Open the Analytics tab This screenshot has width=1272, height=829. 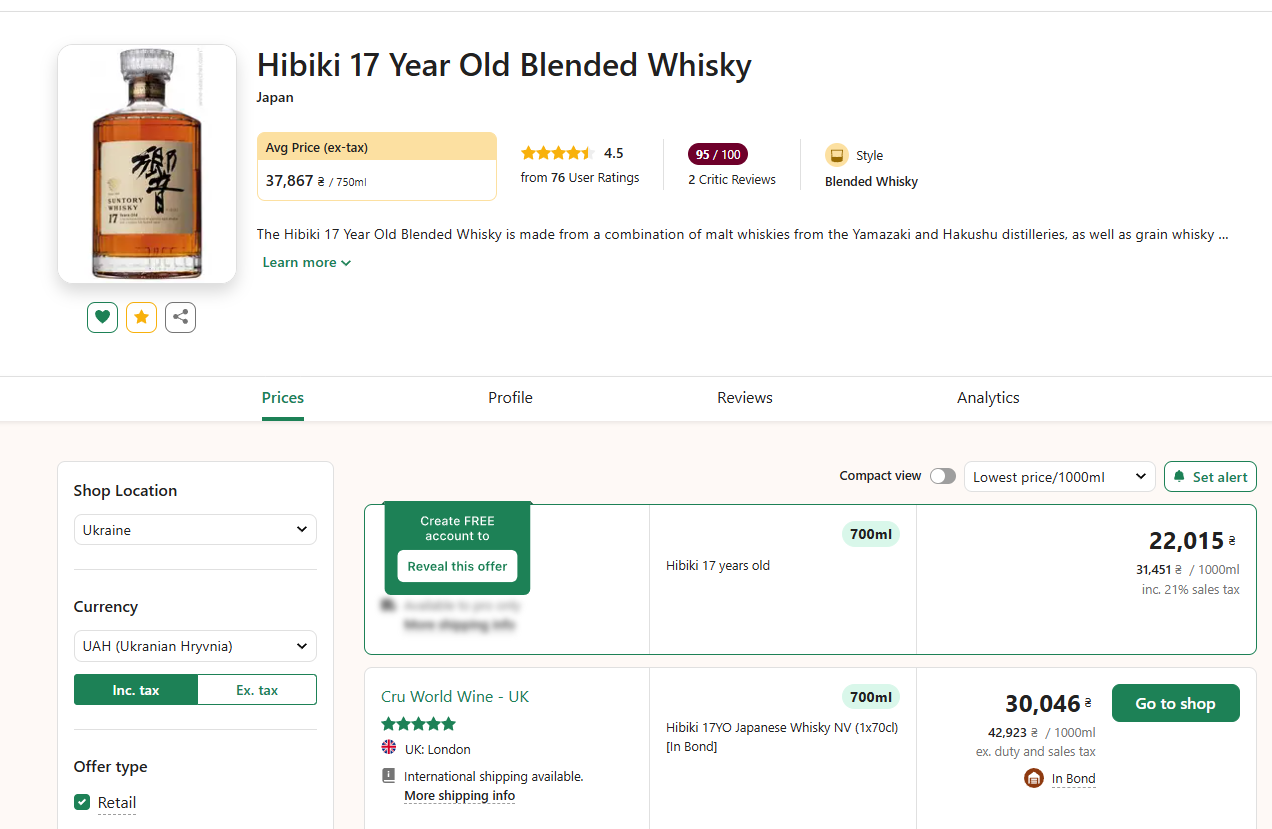point(988,398)
